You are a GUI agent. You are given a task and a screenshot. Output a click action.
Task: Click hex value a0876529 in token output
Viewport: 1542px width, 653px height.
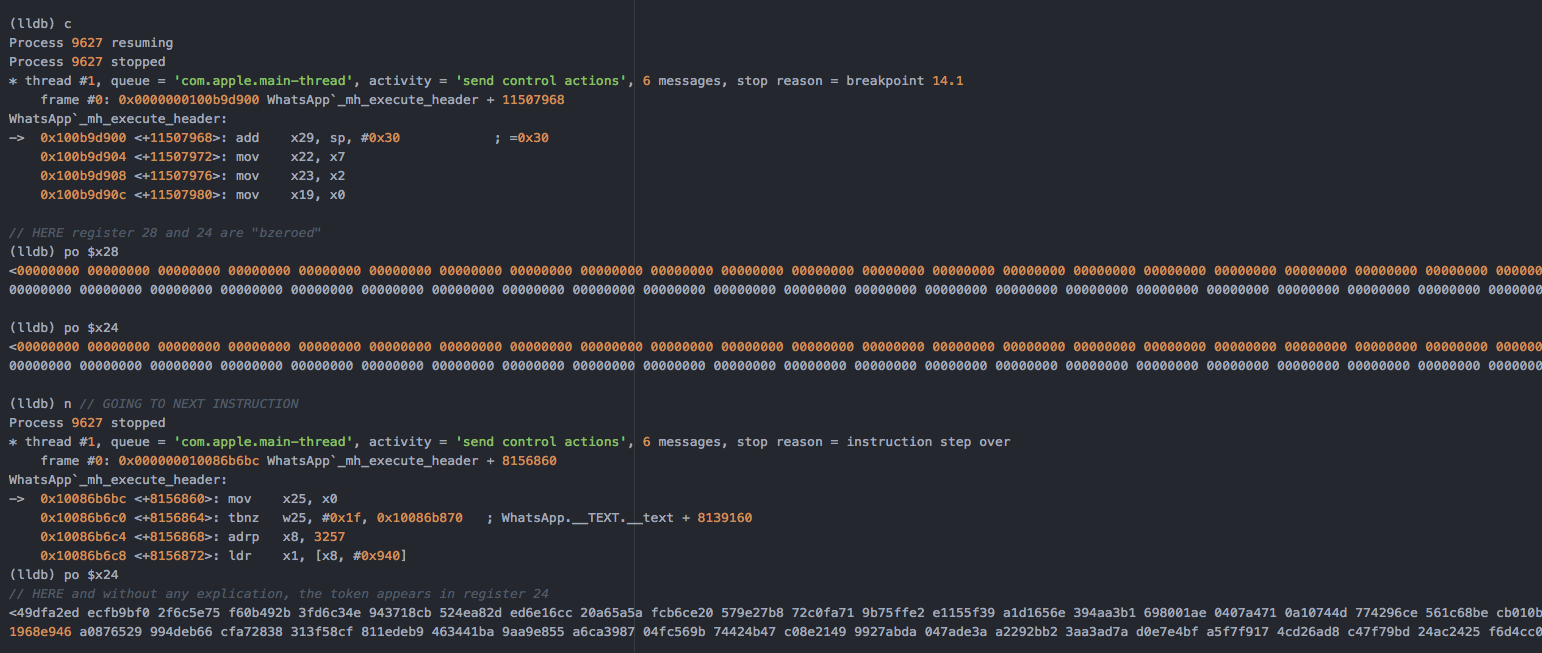[111, 632]
